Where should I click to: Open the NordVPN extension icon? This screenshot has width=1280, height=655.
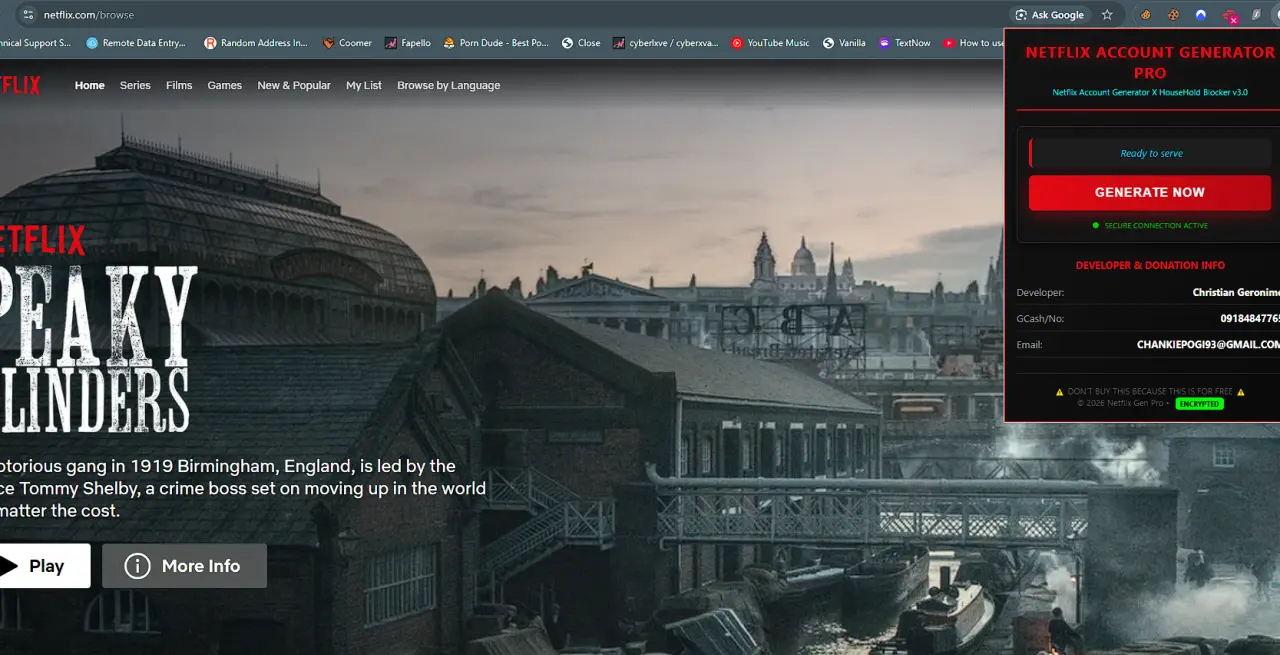tap(1201, 15)
